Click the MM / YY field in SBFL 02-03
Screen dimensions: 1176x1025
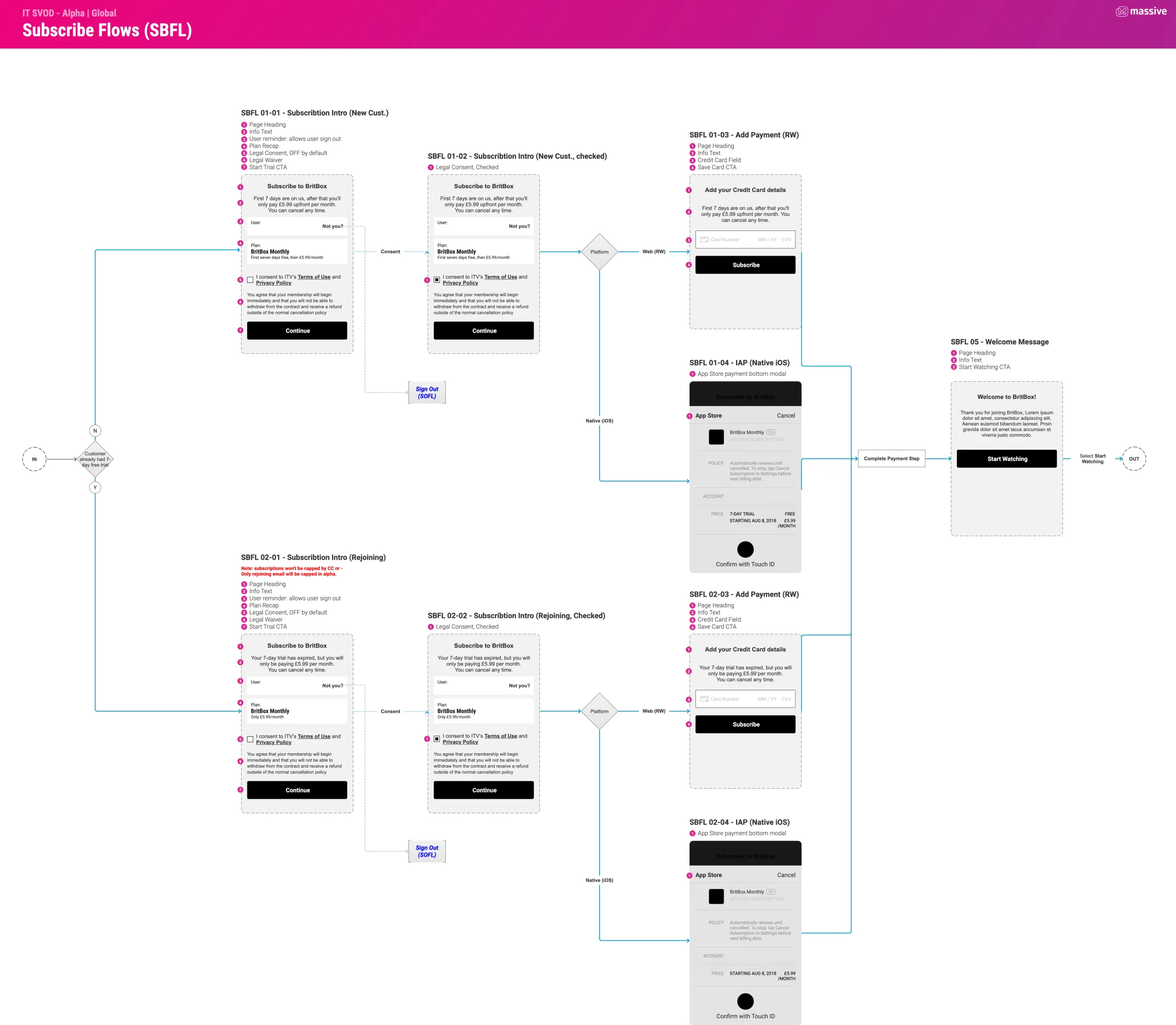[767, 699]
